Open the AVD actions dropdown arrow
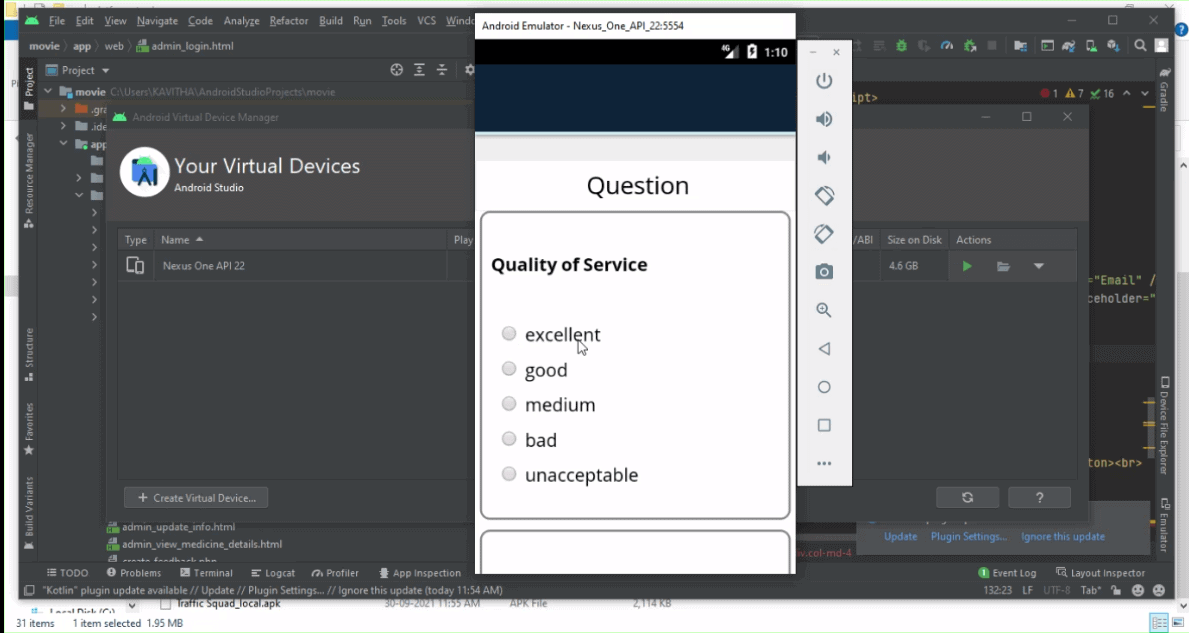 (1038, 266)
